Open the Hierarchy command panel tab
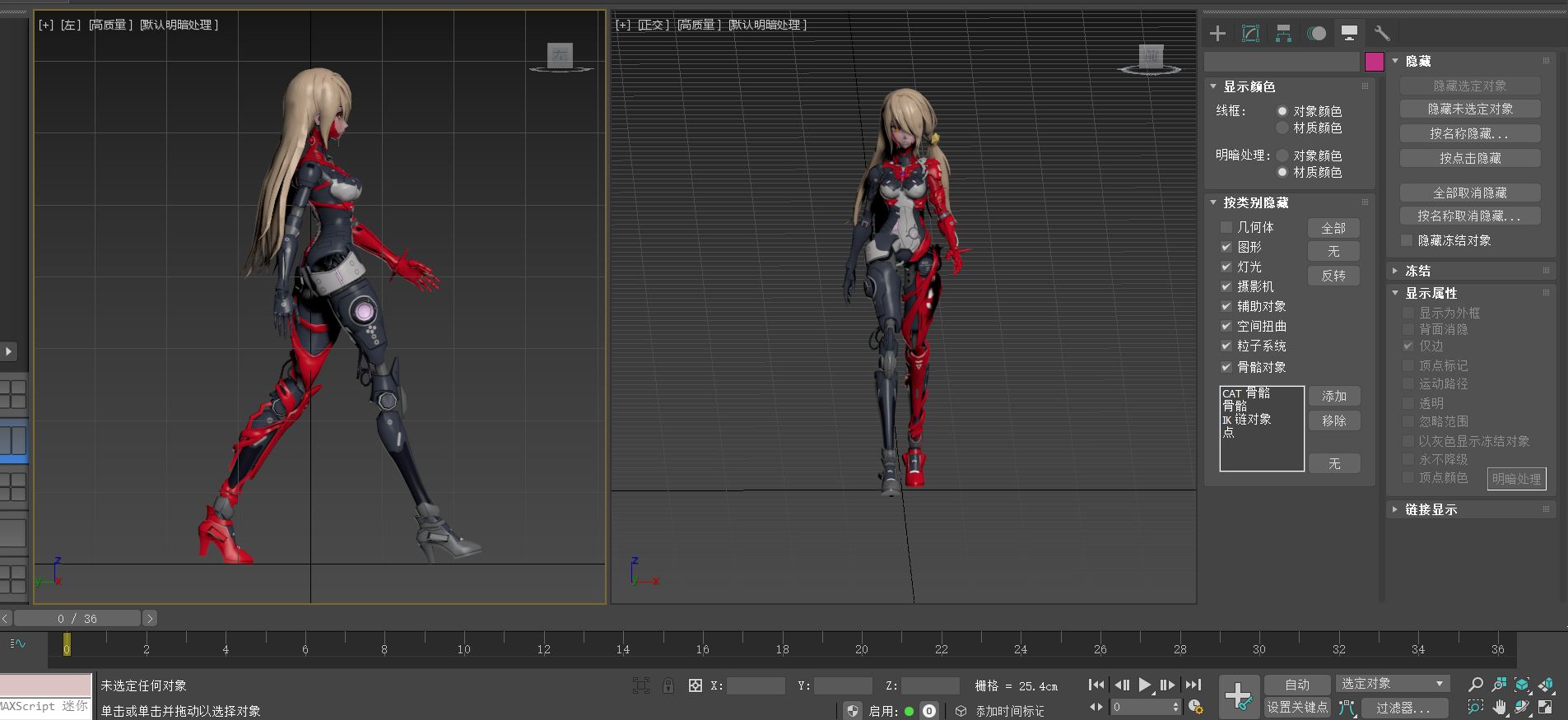Image resolution: width=1568 pixels, height=720 pixels. (x=1283, y=34)
